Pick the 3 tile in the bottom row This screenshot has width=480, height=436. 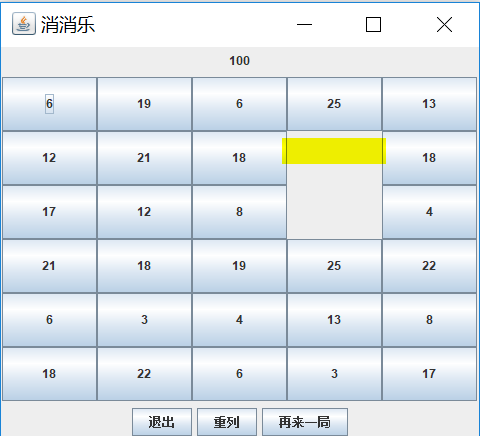click(x=334, y=374)
